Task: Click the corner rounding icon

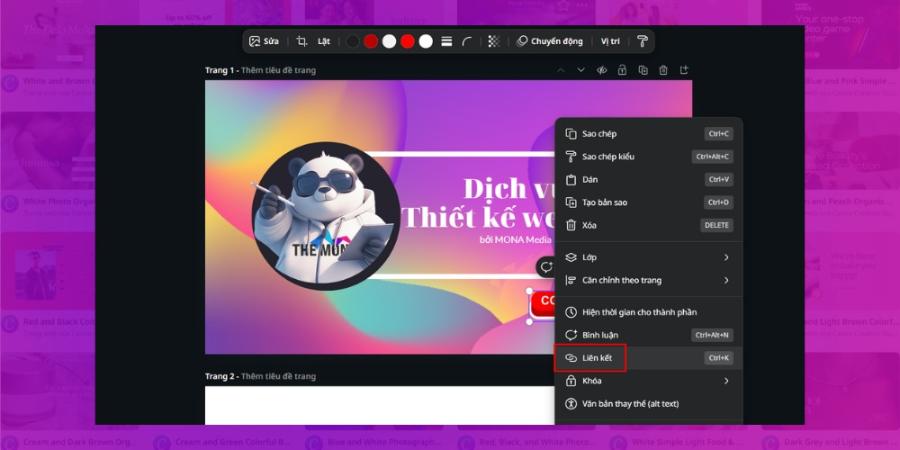Action: [467, 41]
